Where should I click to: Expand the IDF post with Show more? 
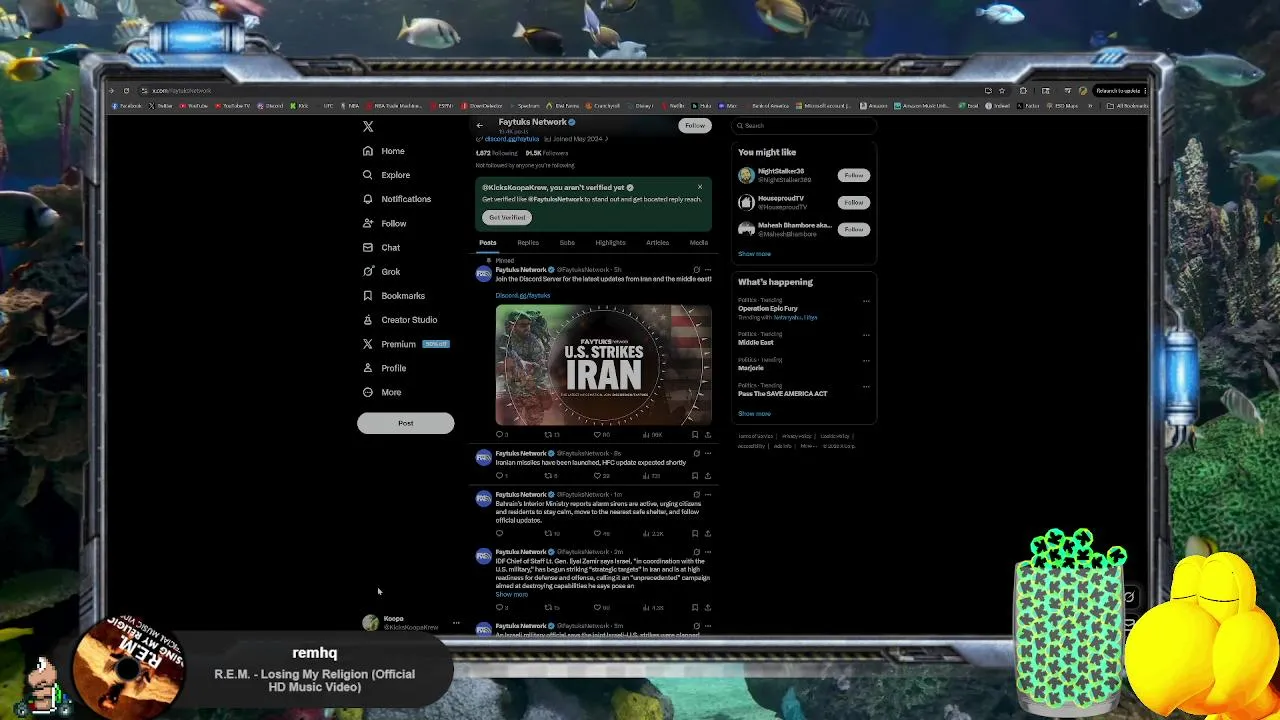click(x=511, y=595)
